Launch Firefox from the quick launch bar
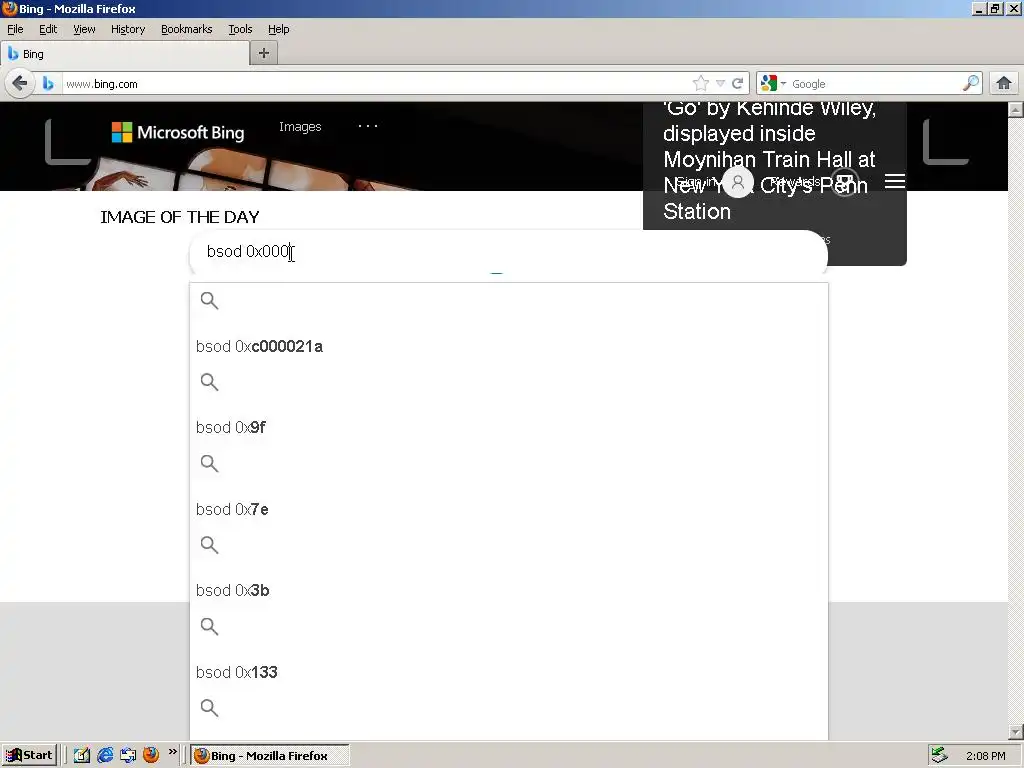 151,755
